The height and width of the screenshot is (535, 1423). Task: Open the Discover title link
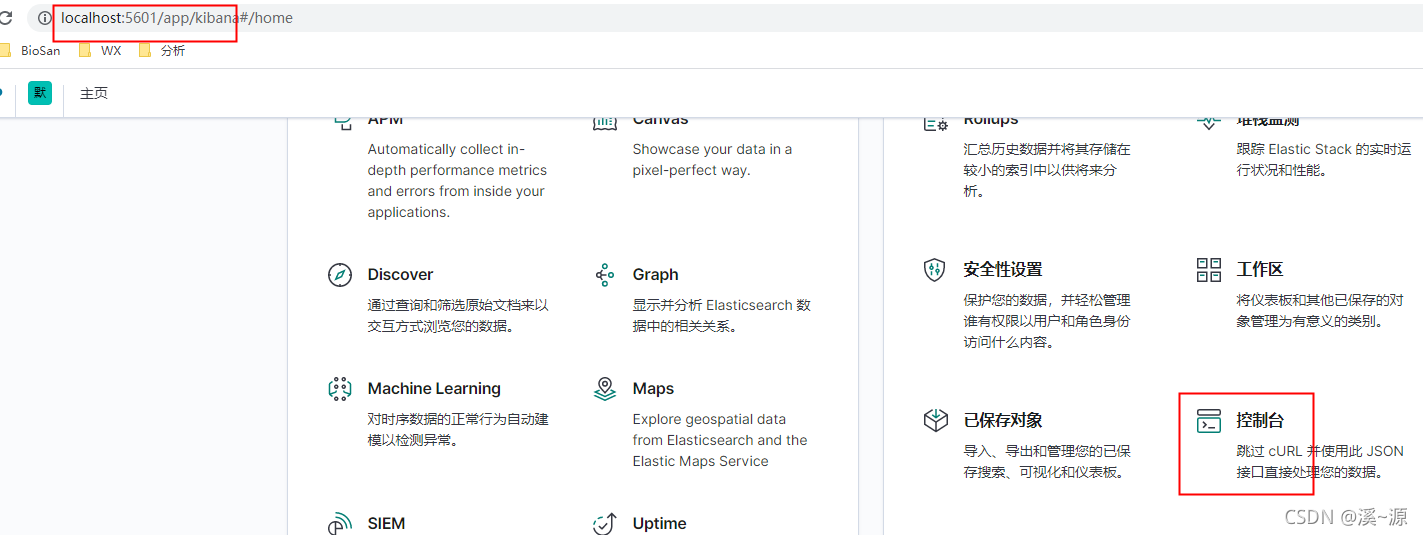(x=400, y=274)
